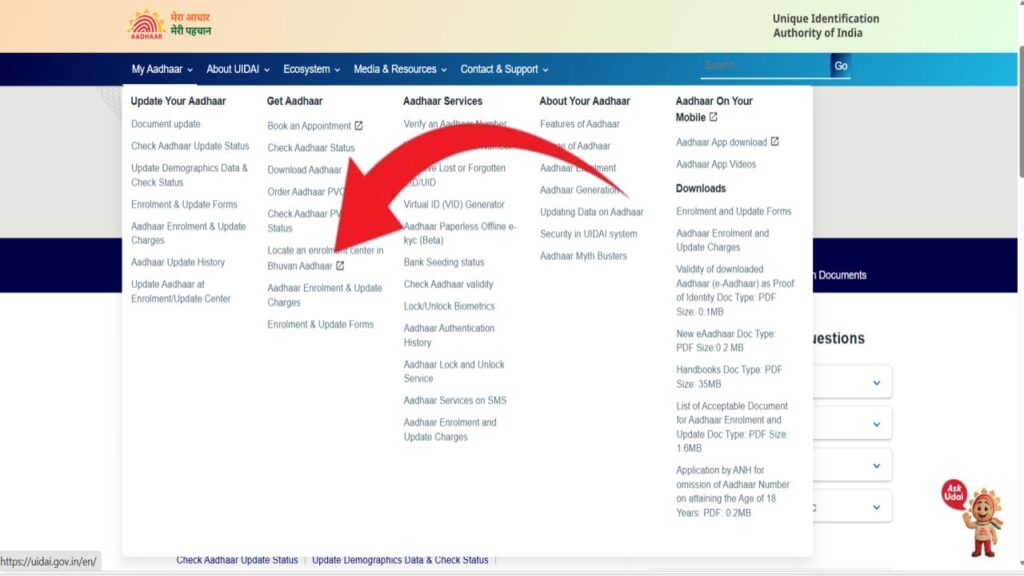1024x576 pixels.
Task: Expand the My Aadhaar menu
Action: [161, 69]
